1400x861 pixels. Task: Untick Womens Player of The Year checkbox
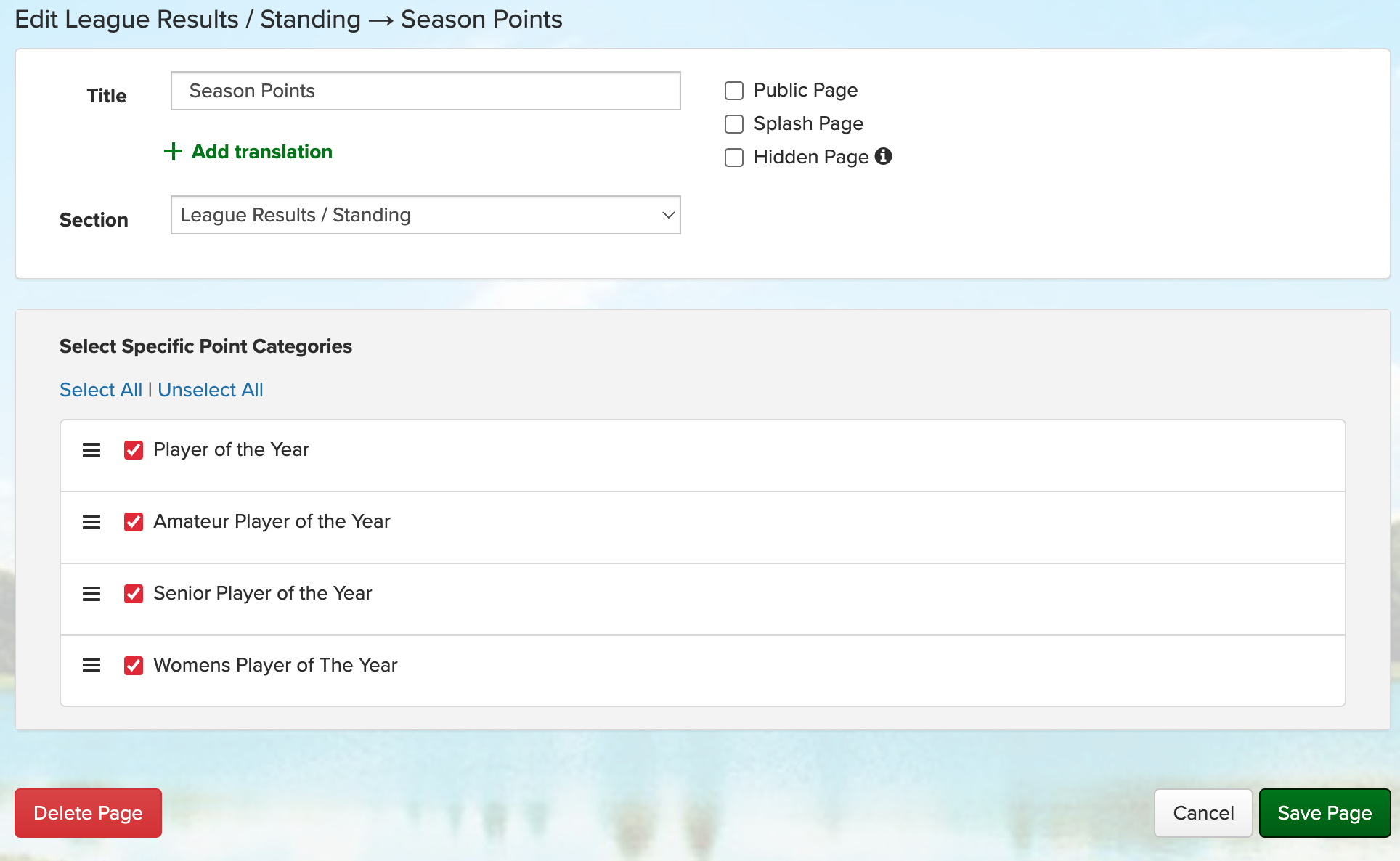click(x=134, y=666)
